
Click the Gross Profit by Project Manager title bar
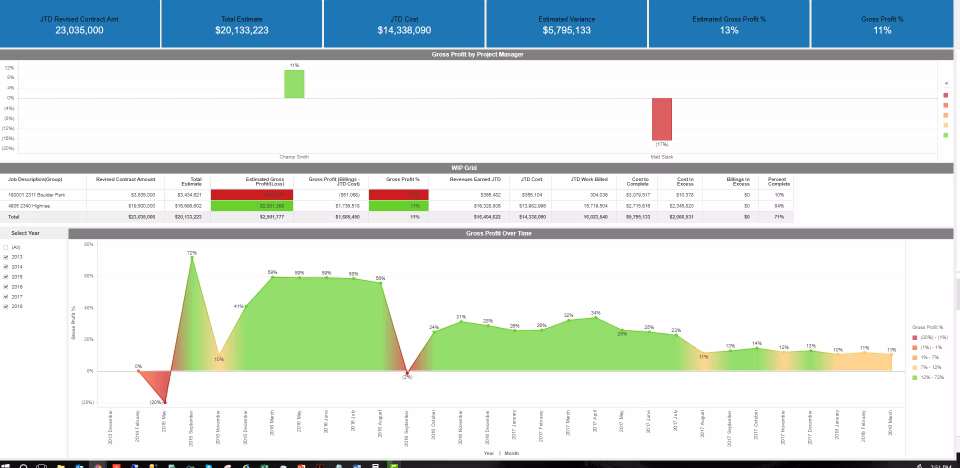pos(477,54)
